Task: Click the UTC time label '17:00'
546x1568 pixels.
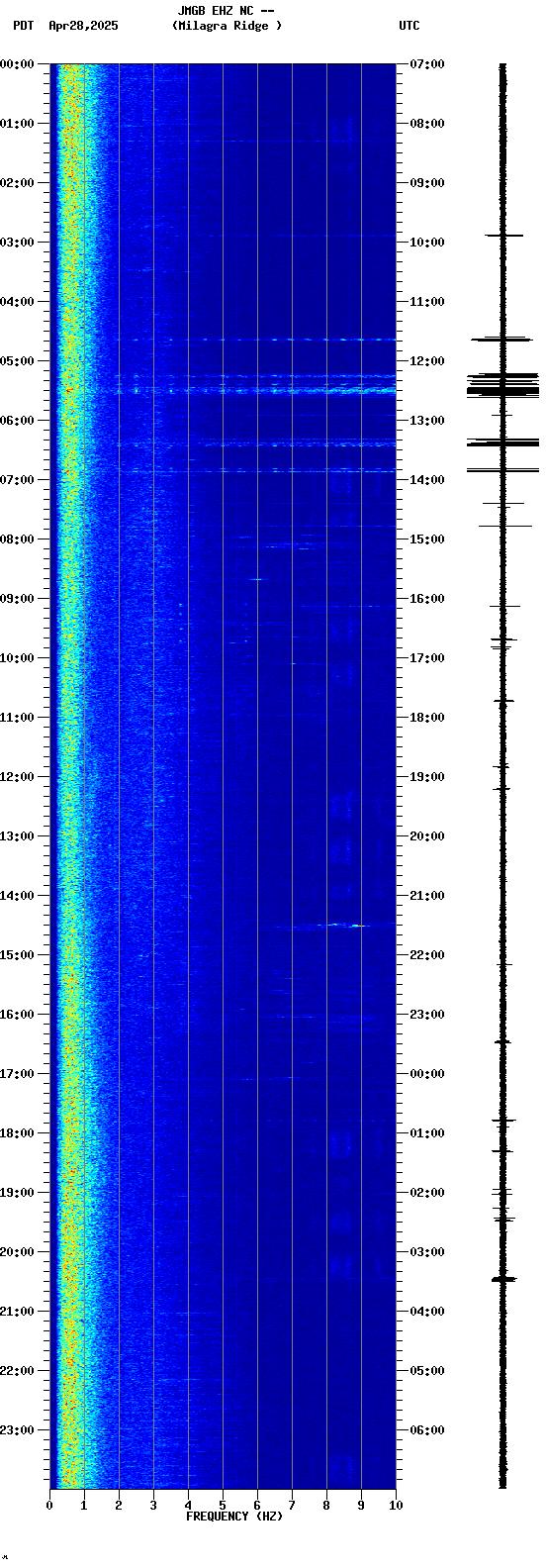Action: pyautogui.click(x=427, y=658)
